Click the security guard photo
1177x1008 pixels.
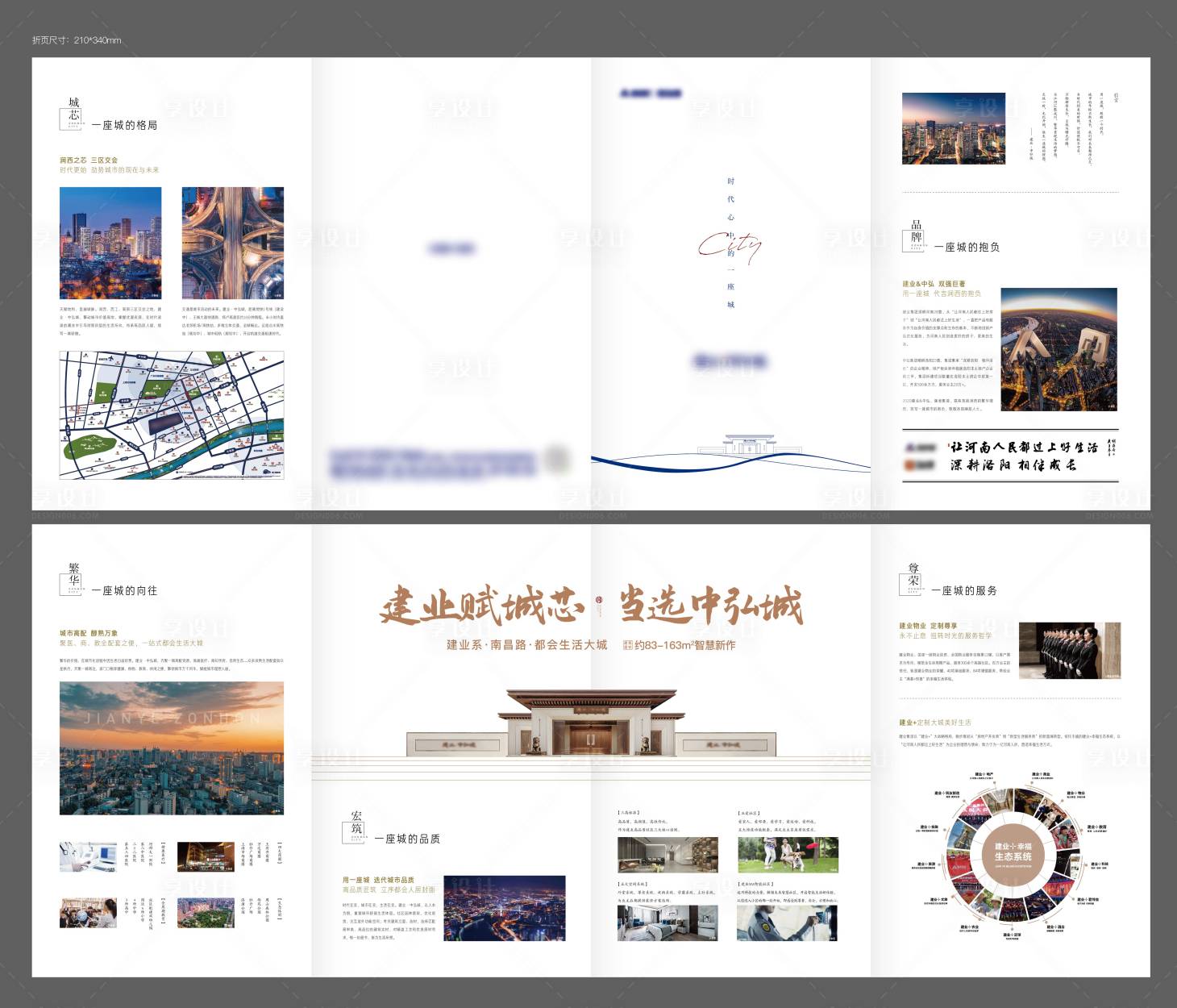point(788,923)
